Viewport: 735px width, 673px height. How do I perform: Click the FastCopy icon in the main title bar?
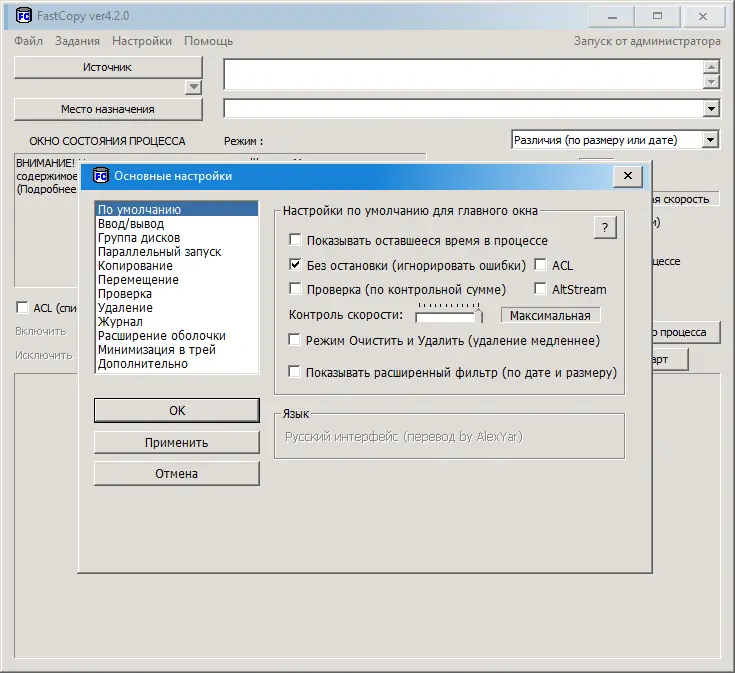(x=23, y=15)
